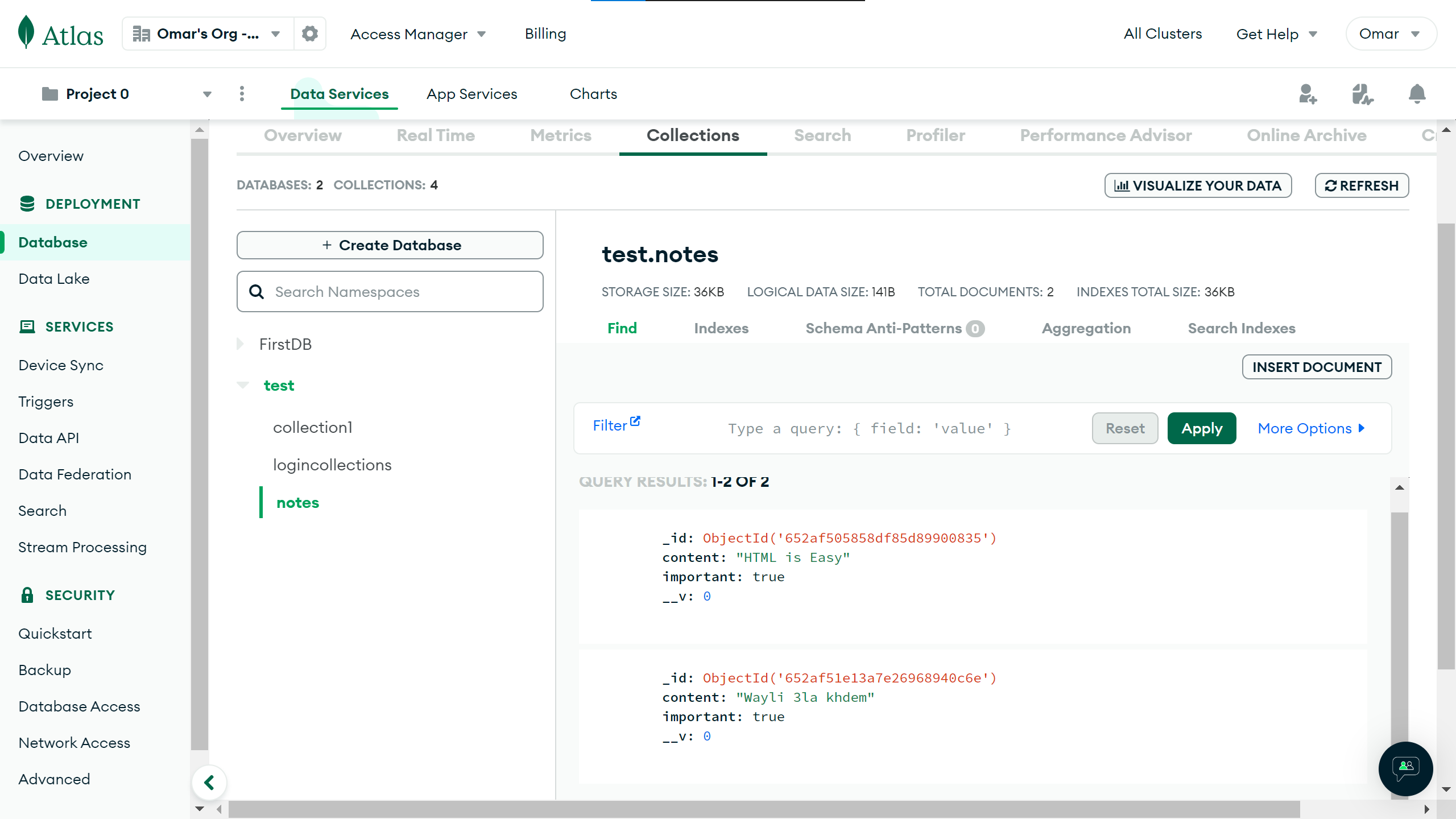This screenshot has height=819, width=1456.
Task: Click the Atlas leaf logo
Action: (x=26, y=32)
